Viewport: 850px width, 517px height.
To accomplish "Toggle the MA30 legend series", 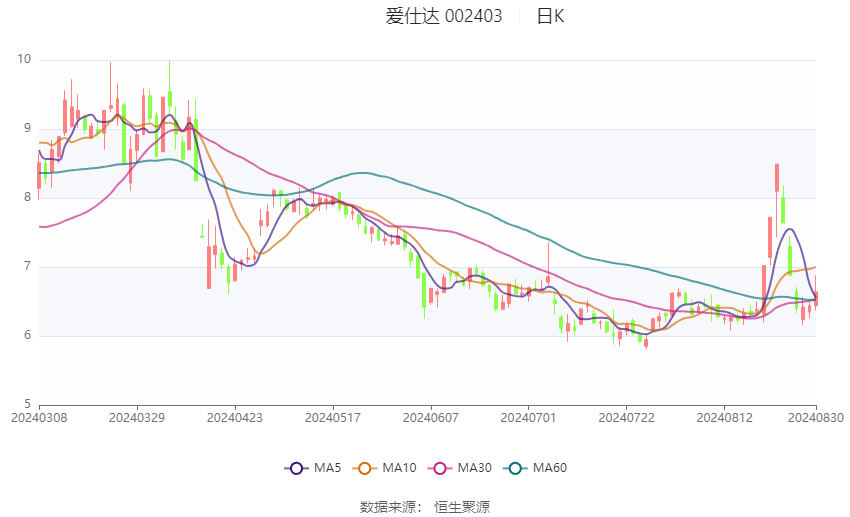I will pyautogui.click(x=460, y=468).
